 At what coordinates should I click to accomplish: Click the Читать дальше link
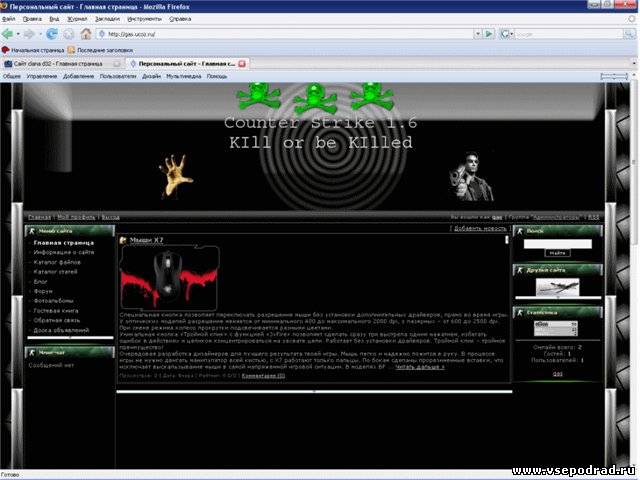[x=420, y=367]
